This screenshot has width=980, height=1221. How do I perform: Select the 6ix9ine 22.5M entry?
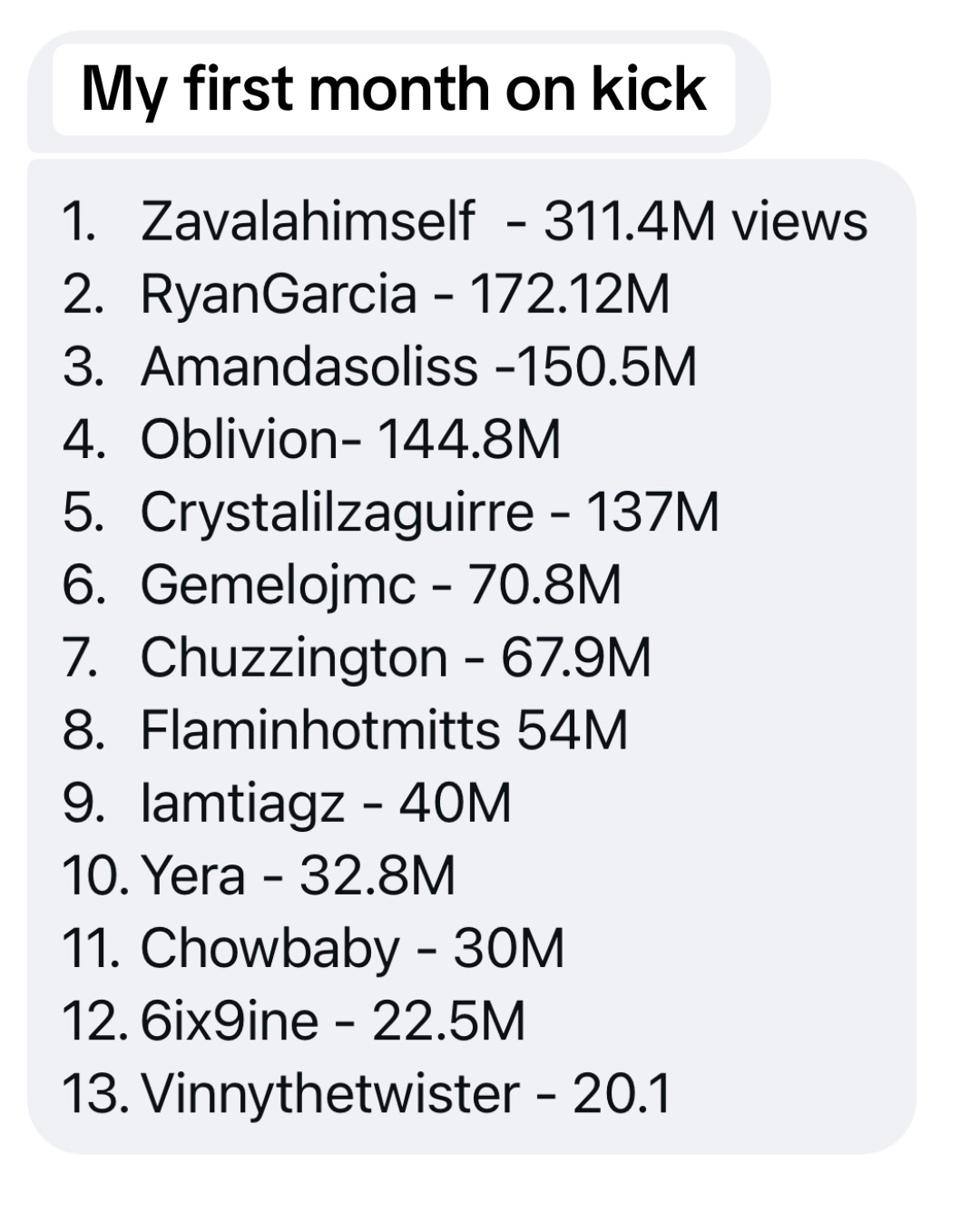(293, 1021)
